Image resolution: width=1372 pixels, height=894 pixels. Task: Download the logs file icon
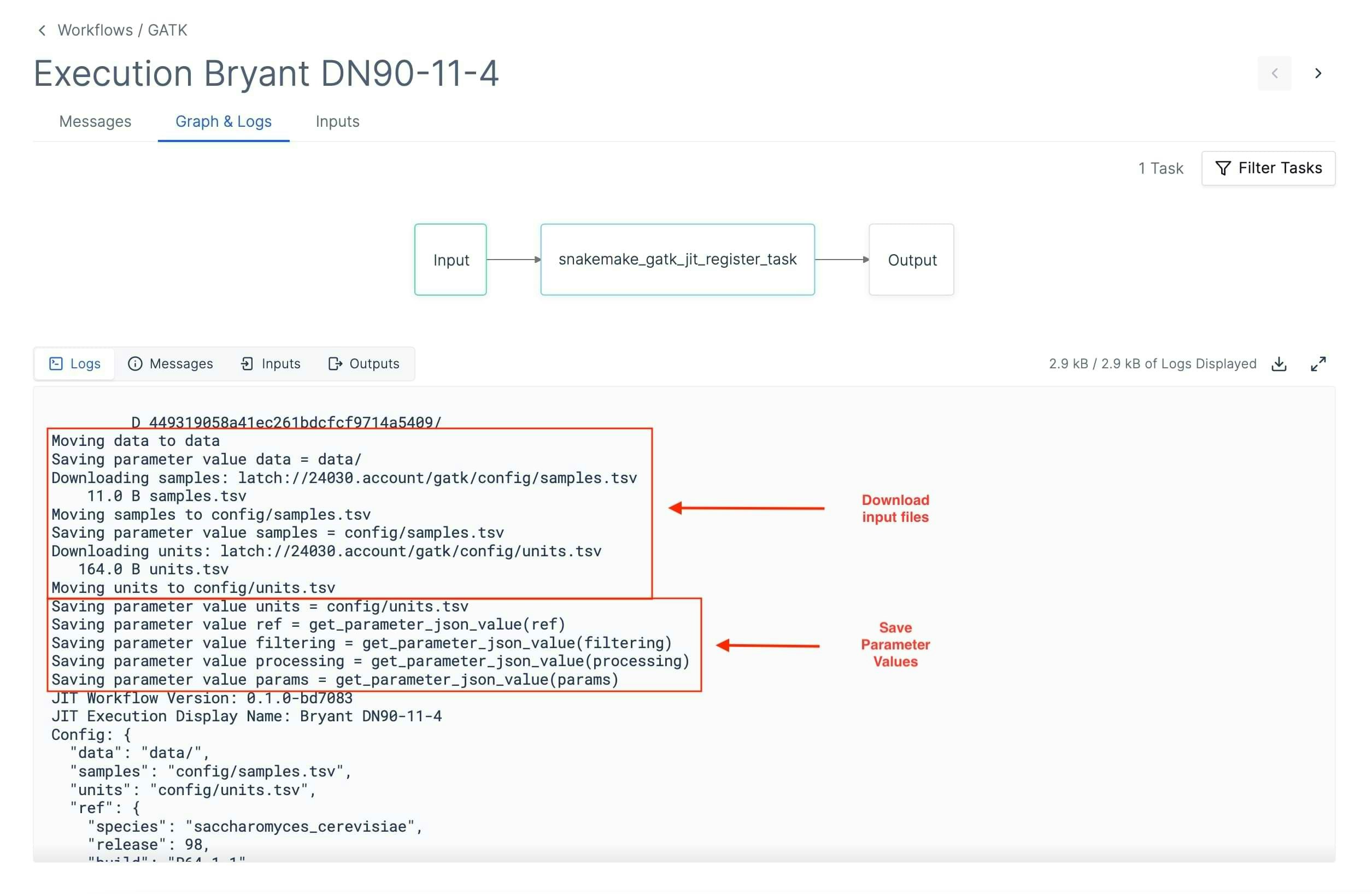[x=1278, y=364]
